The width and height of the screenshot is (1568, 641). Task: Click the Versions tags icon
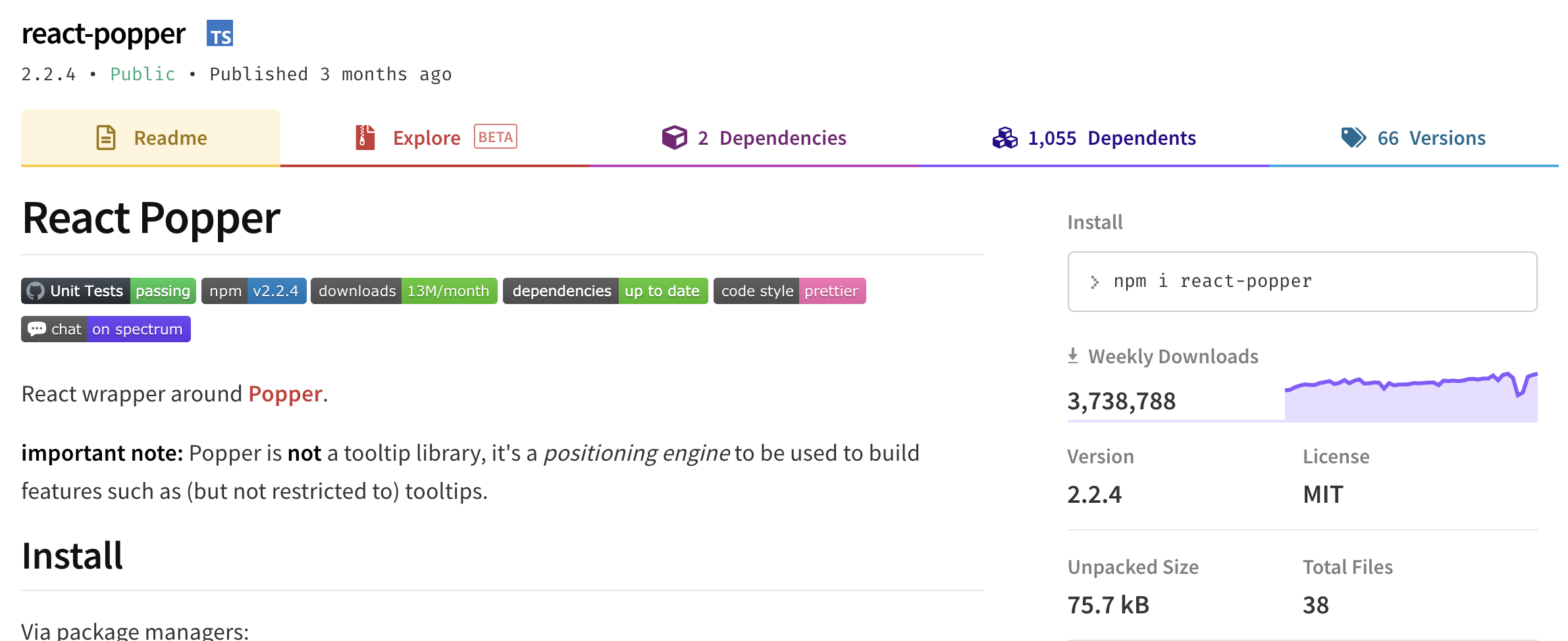[1353, 138]
